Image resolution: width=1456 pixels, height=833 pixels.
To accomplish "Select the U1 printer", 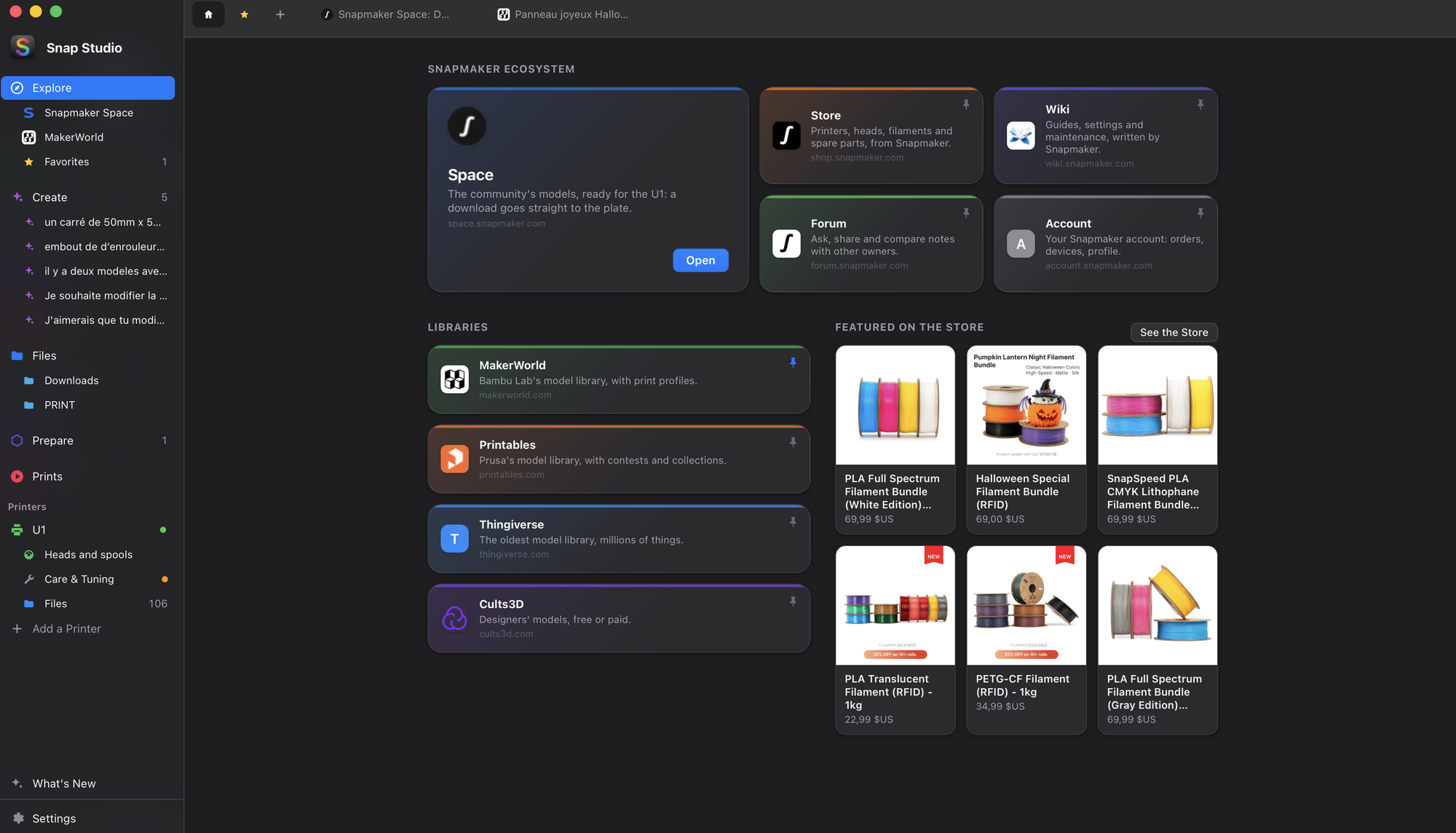I will [x=88, y=530].
